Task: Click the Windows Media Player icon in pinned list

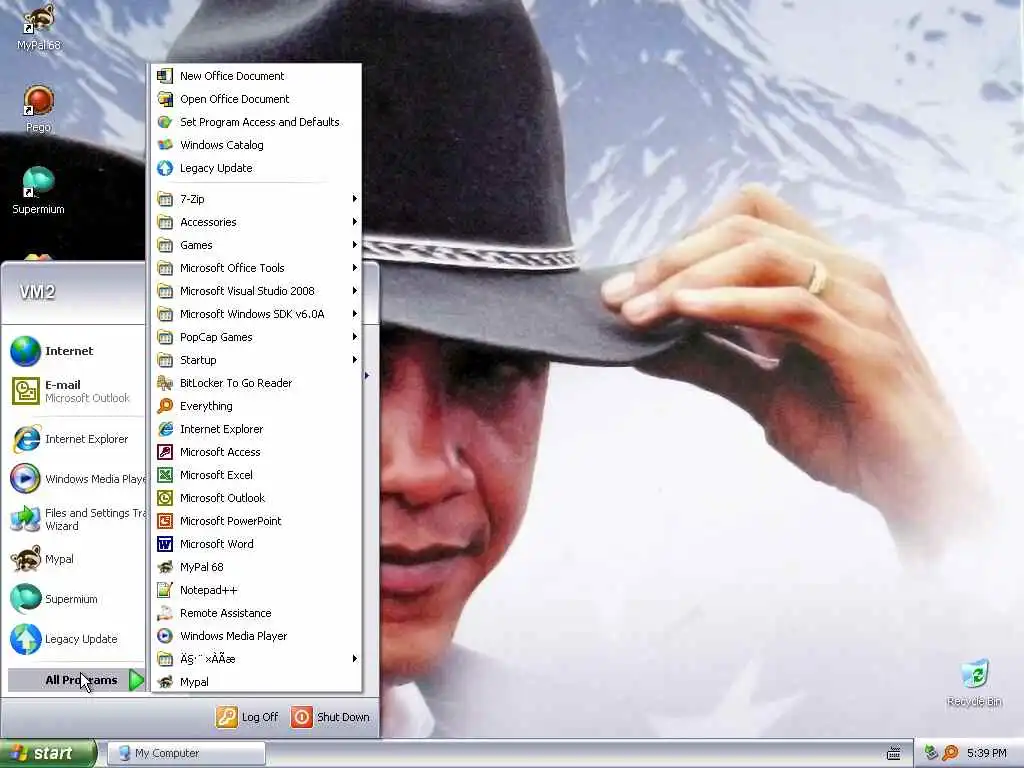Action: pyautogui.click(x=25, y=479)
